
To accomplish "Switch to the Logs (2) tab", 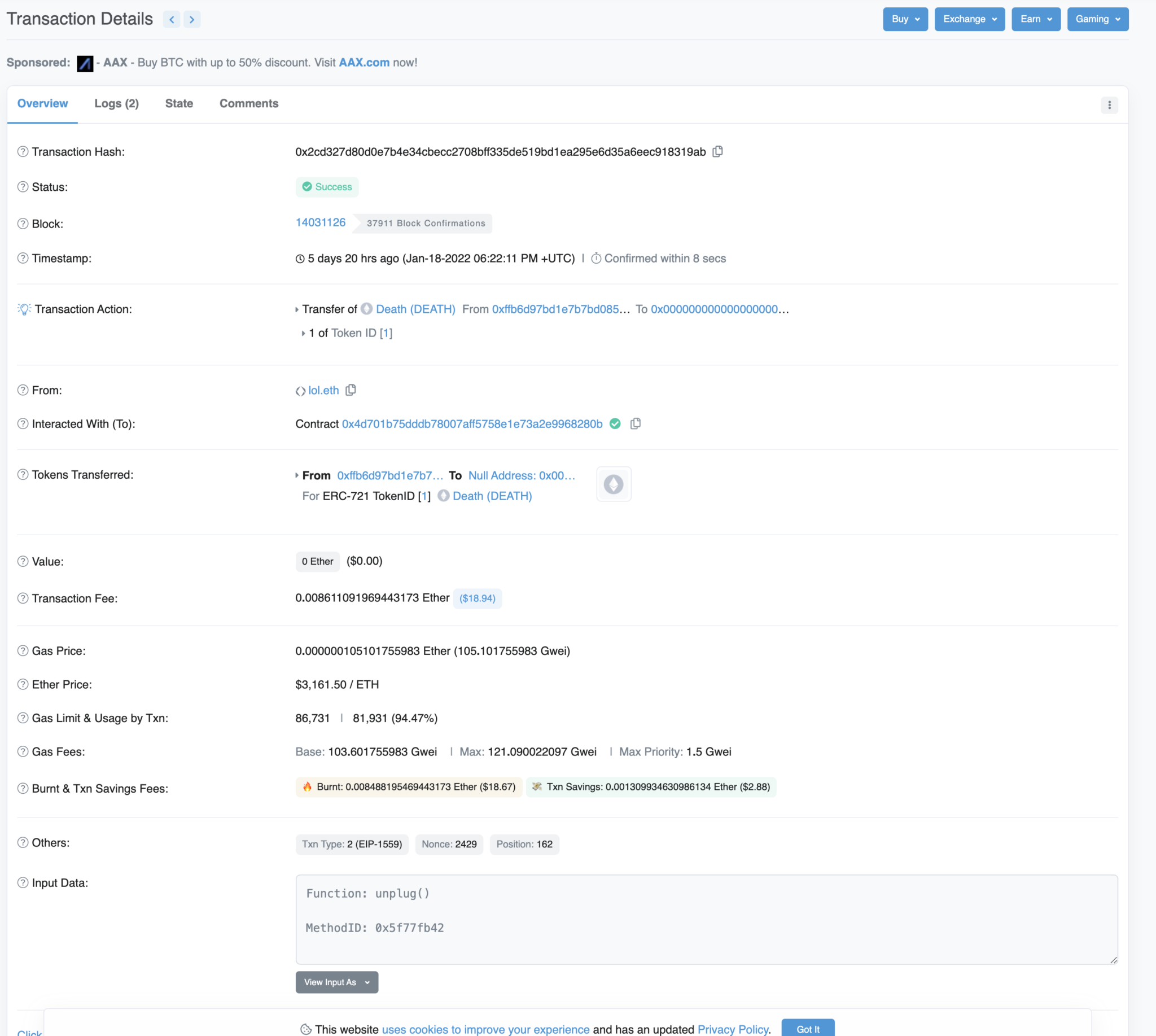I will click(116, 104).
